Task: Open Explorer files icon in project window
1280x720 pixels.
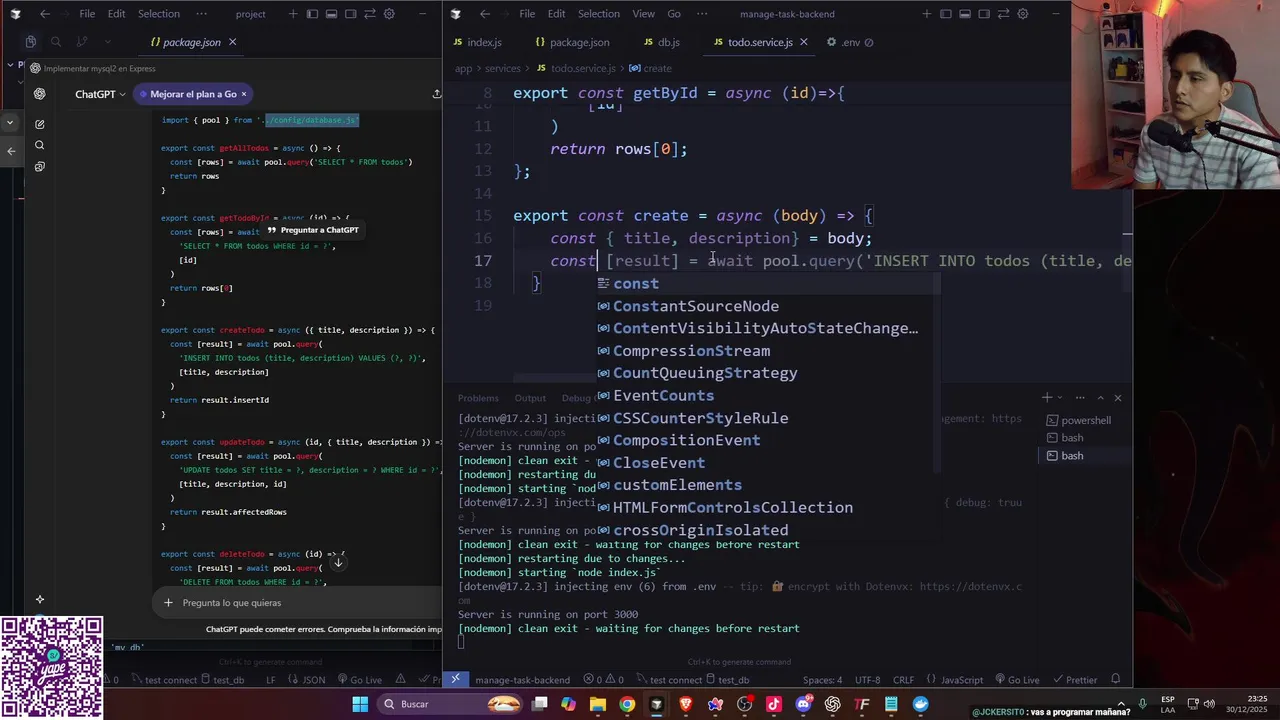Action: click(31, 42)
